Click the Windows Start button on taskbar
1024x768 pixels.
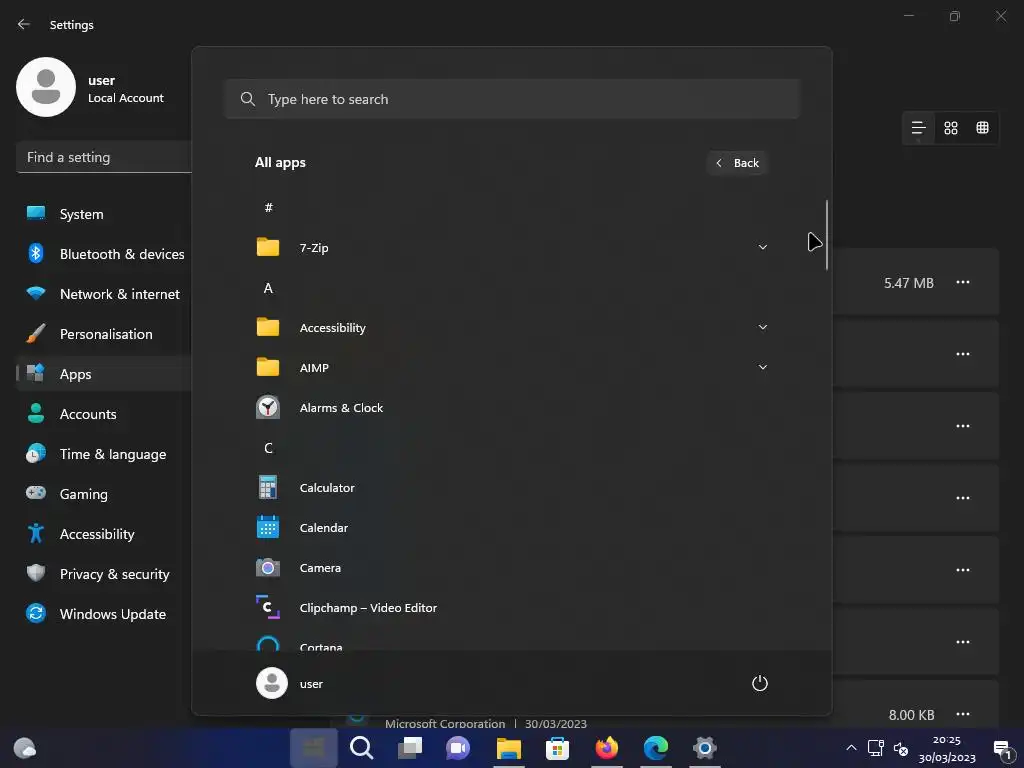click(x=313, y=748)
